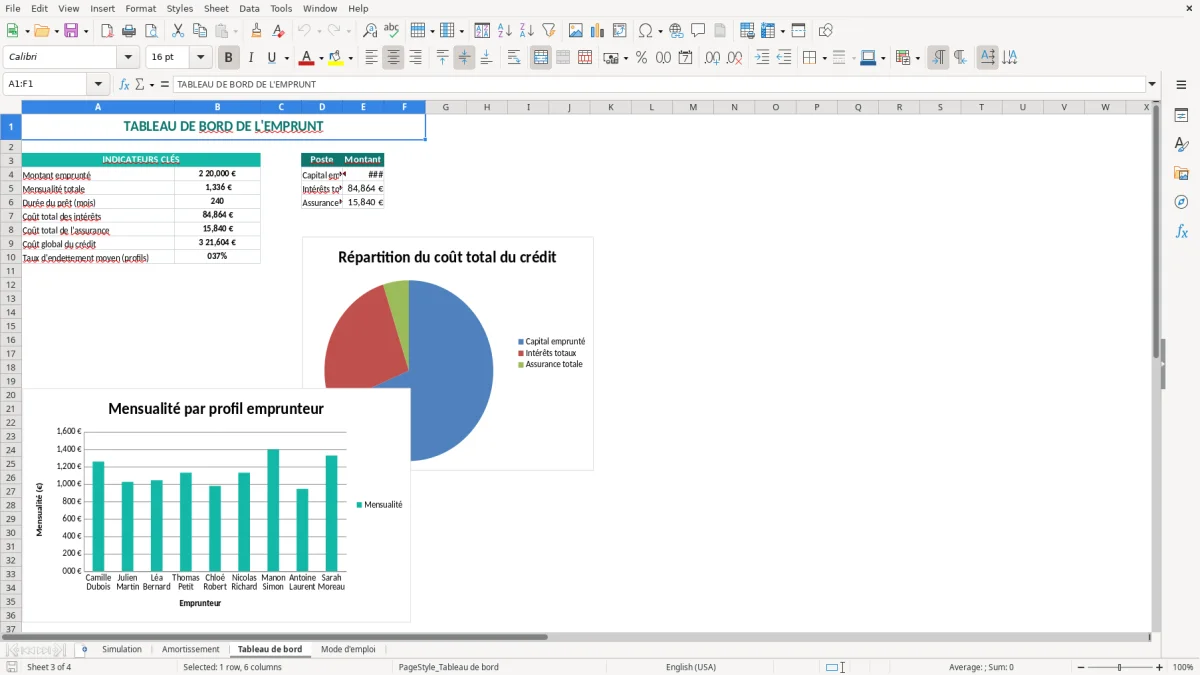Click the zoom in plus button
This screenshot has width=1200, height=675.
[x=1160, y=667]
